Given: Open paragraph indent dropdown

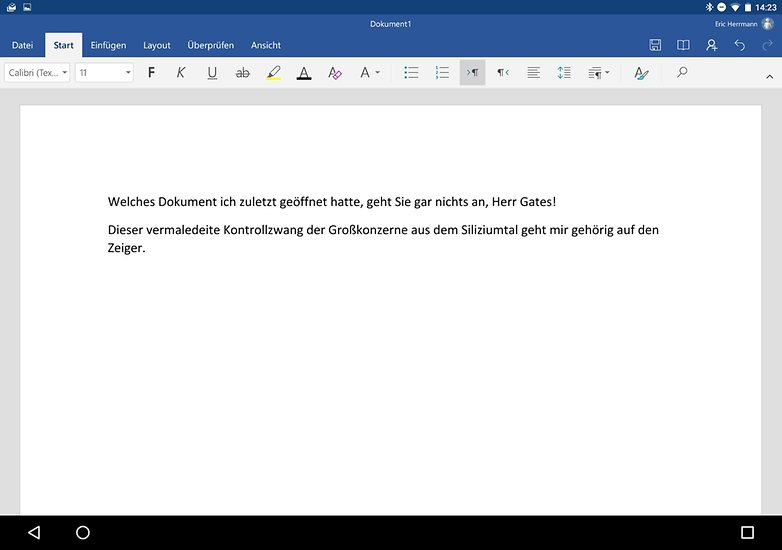Looking at the screenshot, I should coord(598,73).
